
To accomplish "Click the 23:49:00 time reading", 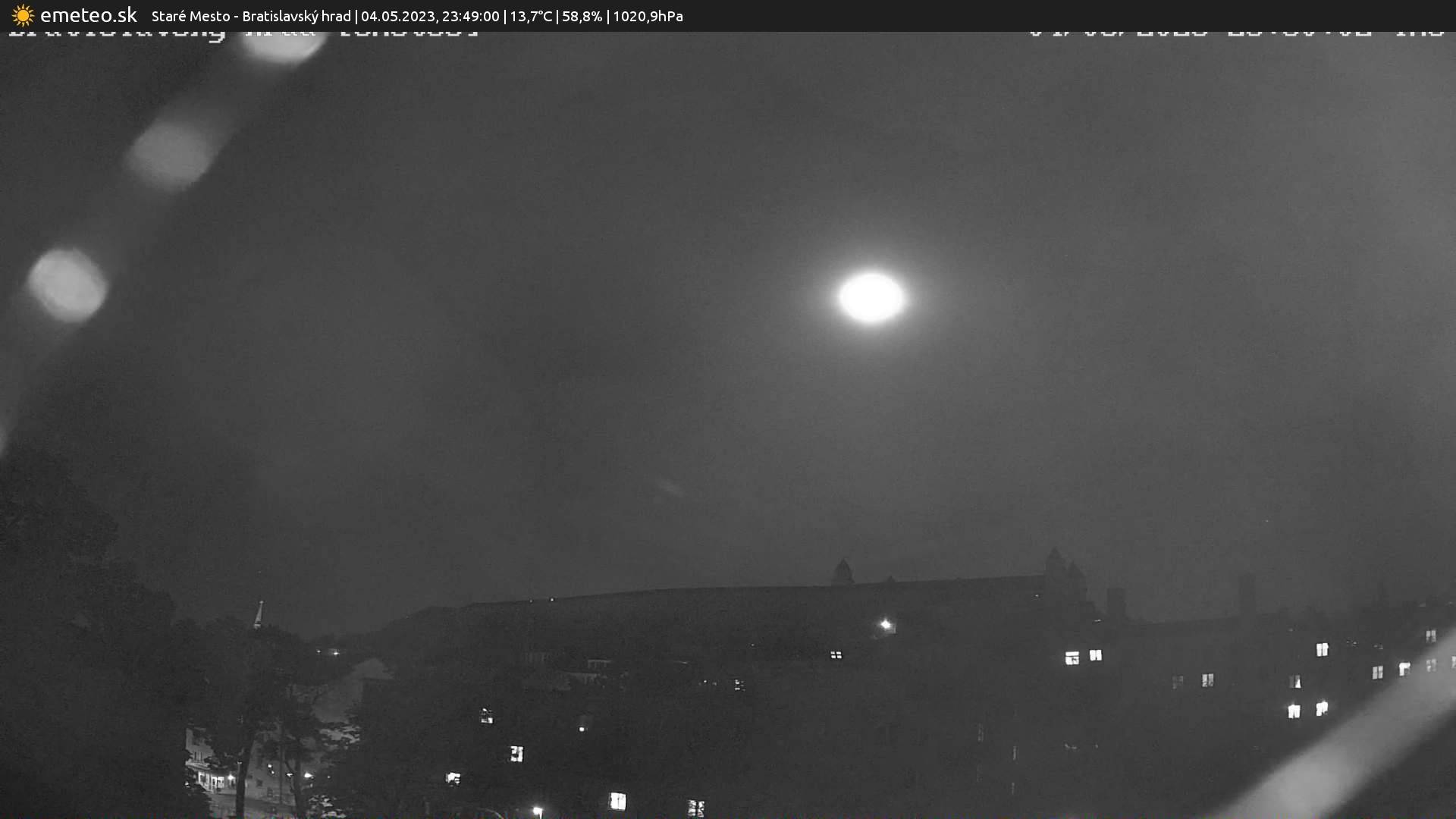I will coord(470,17).
